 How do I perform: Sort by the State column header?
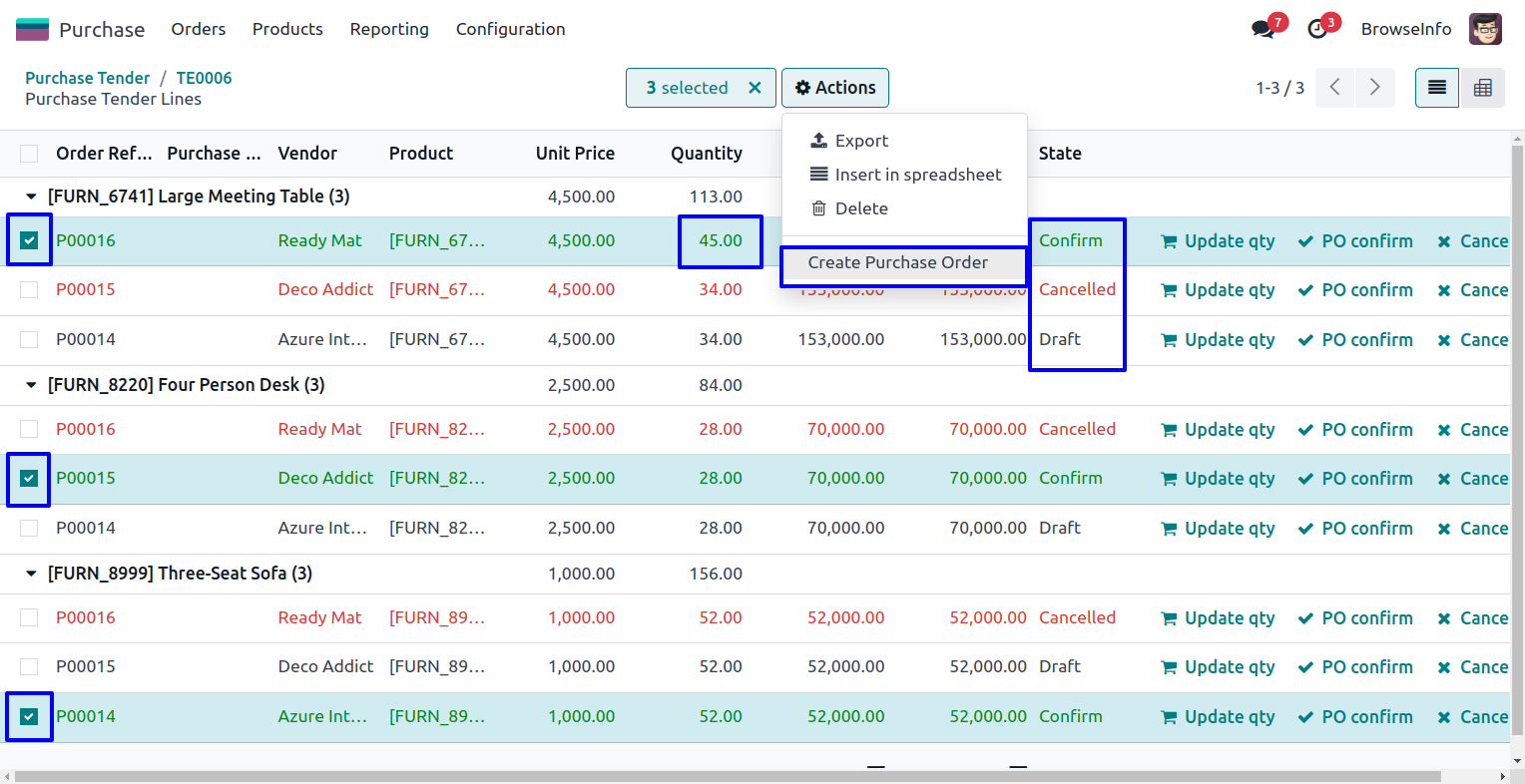pos(1060,154)
